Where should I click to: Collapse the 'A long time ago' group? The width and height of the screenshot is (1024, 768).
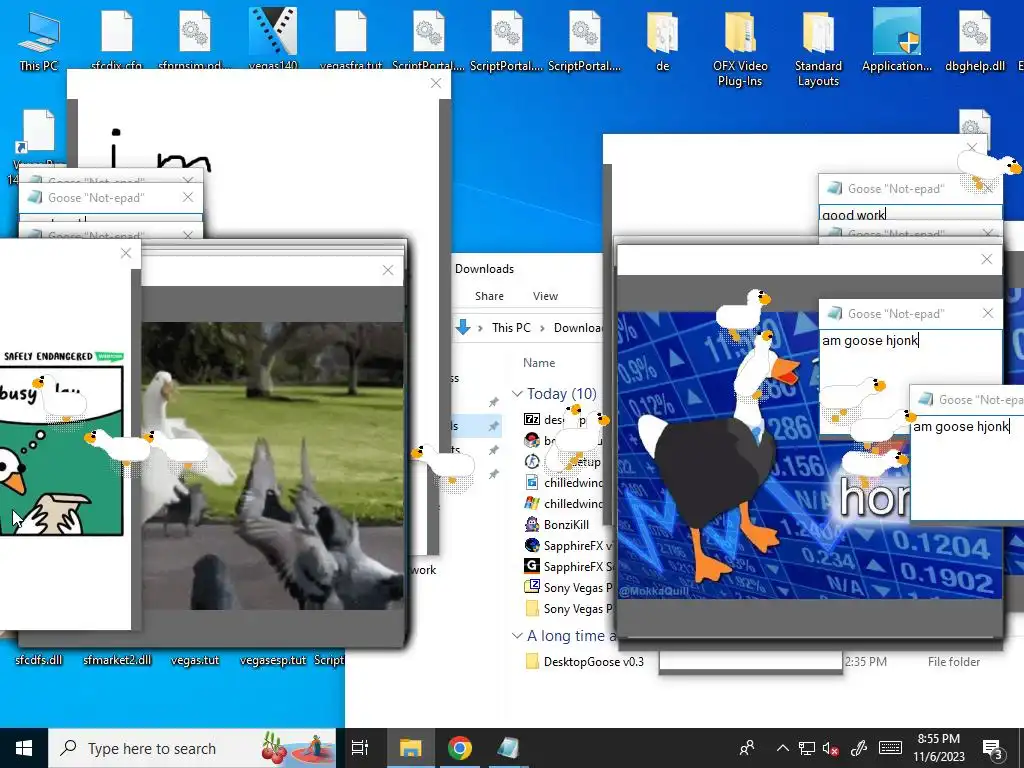pyautogui.click(x=517, y=635)
